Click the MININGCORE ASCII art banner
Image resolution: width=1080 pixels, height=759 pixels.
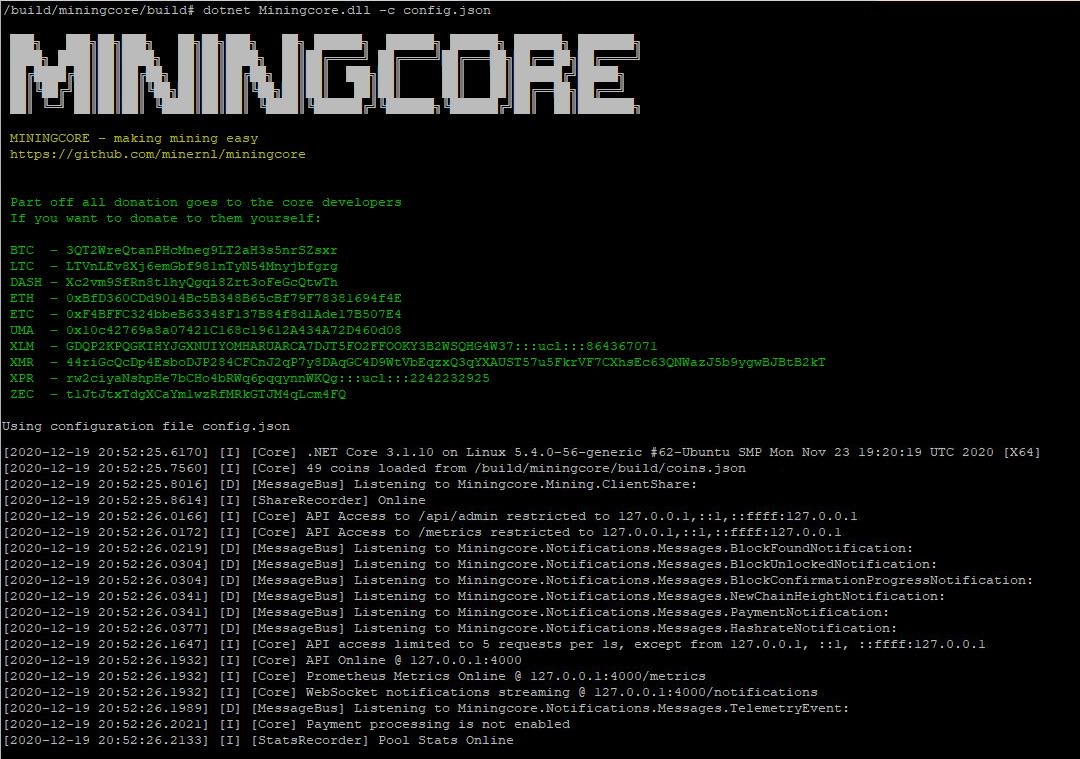point(324,73)
